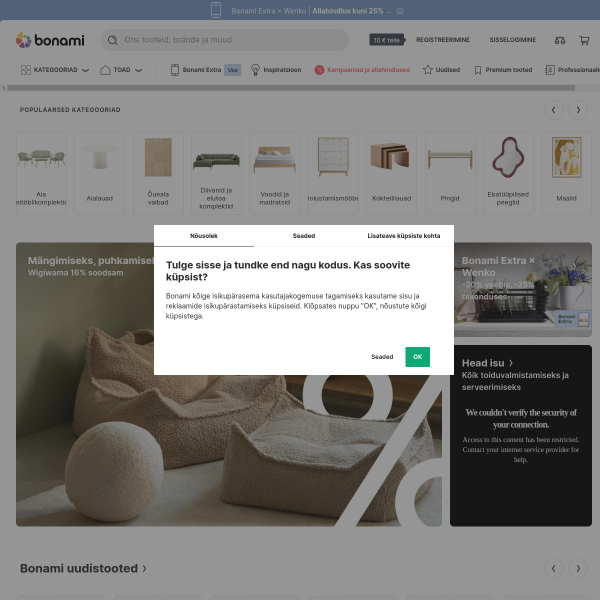This screenshot has width=600, height=600.
Task: Click the Professionaalid contact icon
Action: [x=550, y=70]
